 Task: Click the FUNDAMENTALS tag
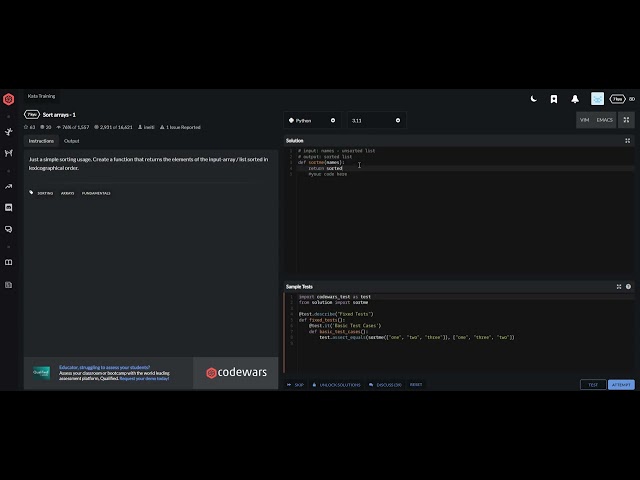coord(96,193)
